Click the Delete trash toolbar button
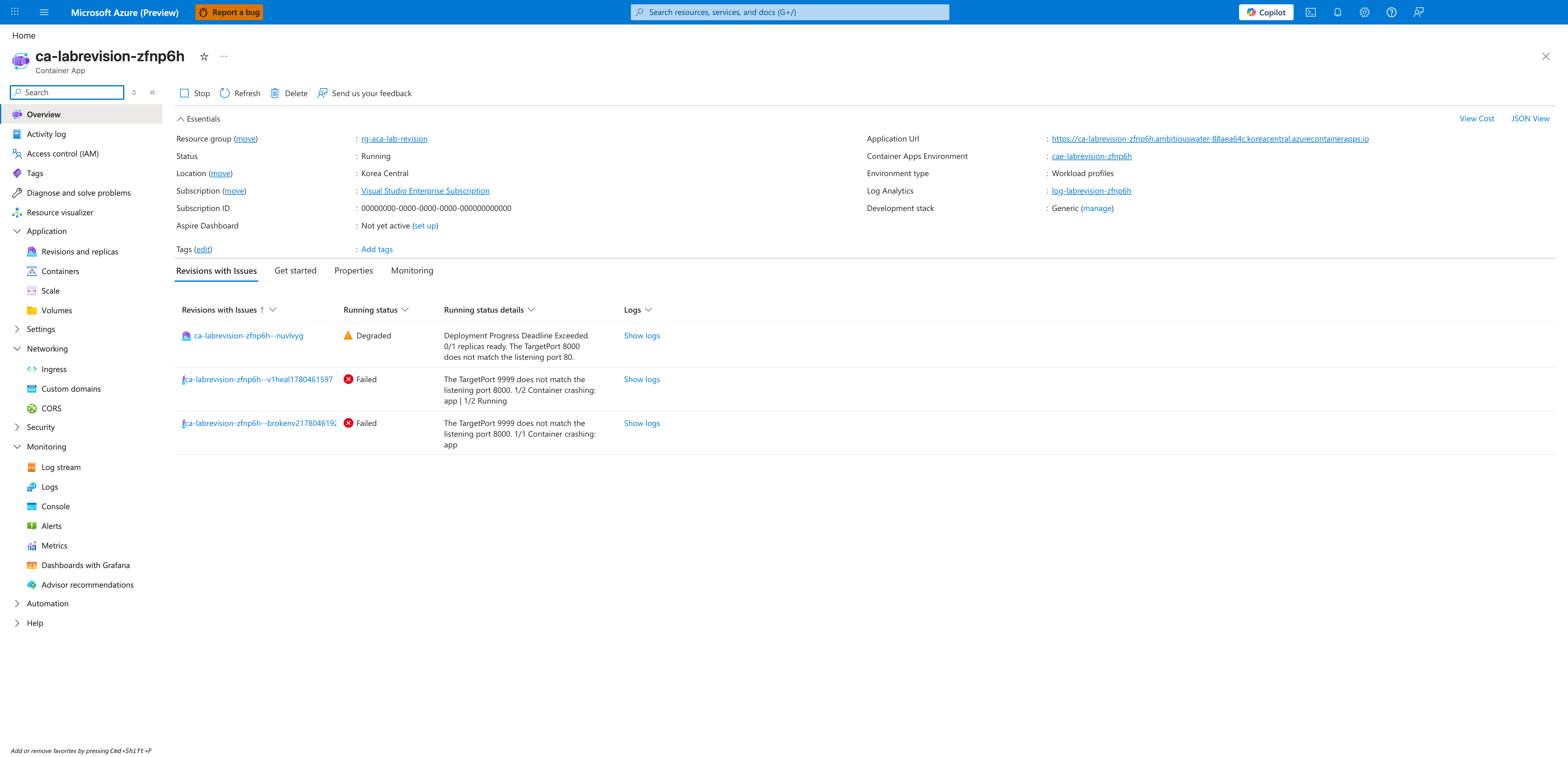 click(289, 93)
